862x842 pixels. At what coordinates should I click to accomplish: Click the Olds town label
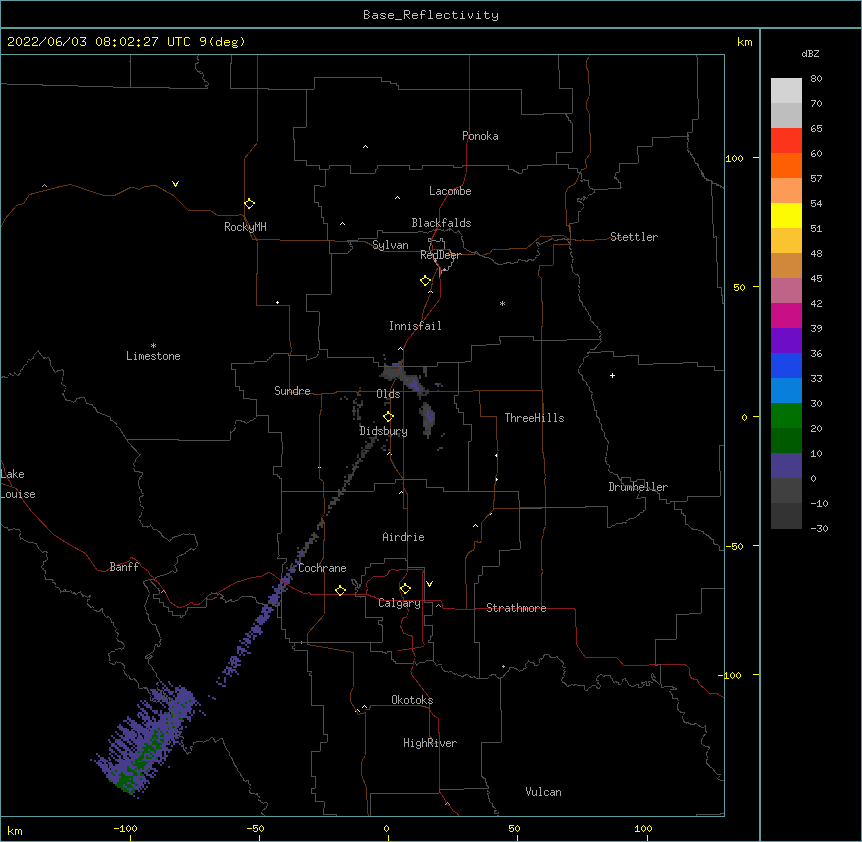pos(388,394)
